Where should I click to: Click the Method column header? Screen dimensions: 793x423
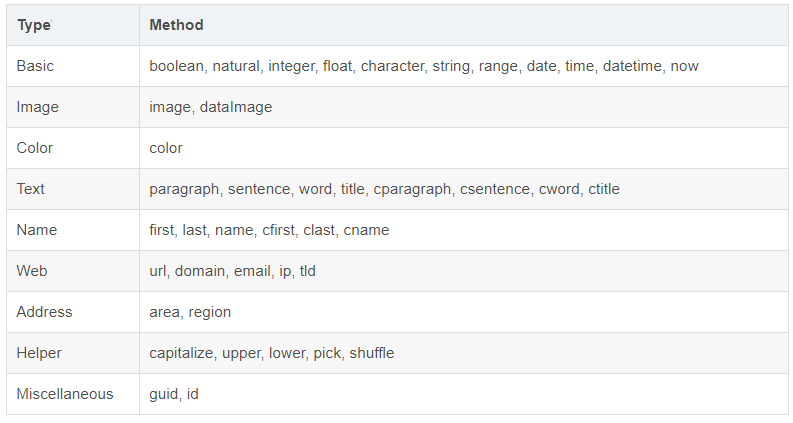[176, 25]
